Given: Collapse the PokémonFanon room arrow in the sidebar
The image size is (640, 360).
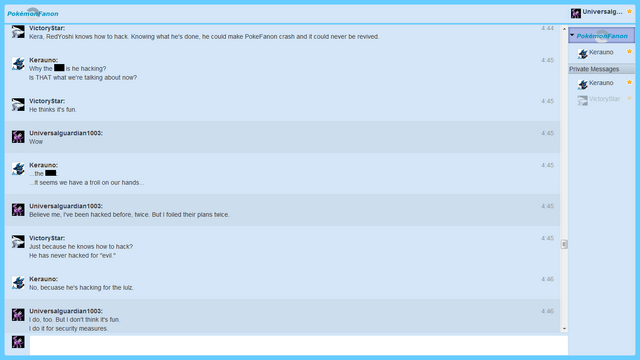Looking at the screenshot, I should pos(572,35).
